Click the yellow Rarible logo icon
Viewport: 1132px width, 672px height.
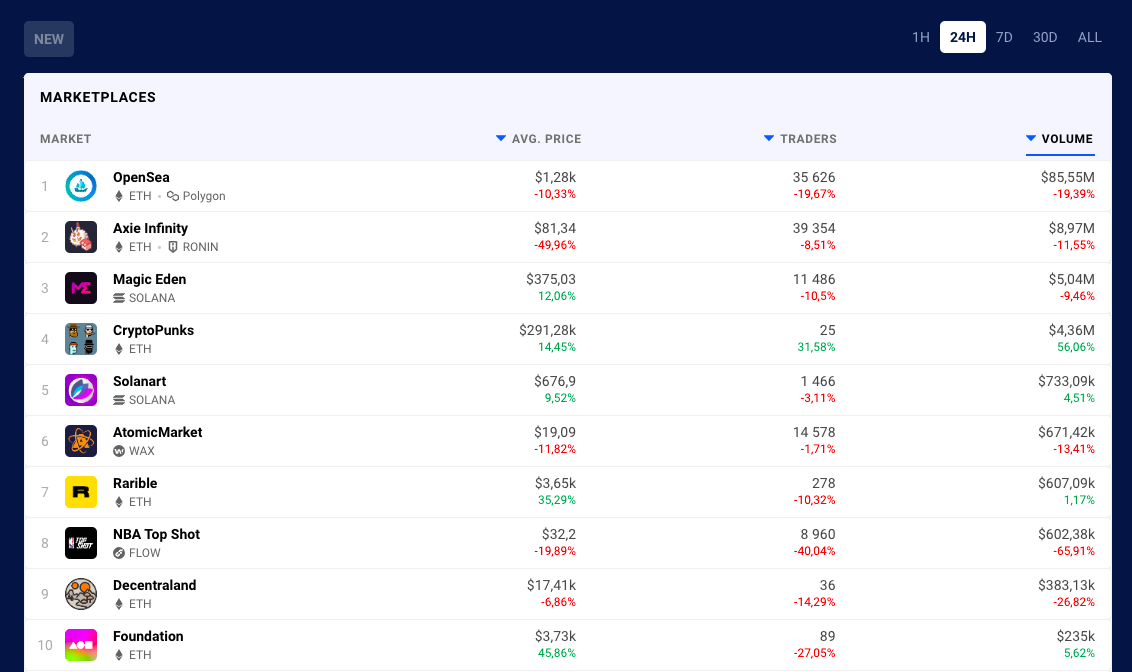[x=81, y=492]
